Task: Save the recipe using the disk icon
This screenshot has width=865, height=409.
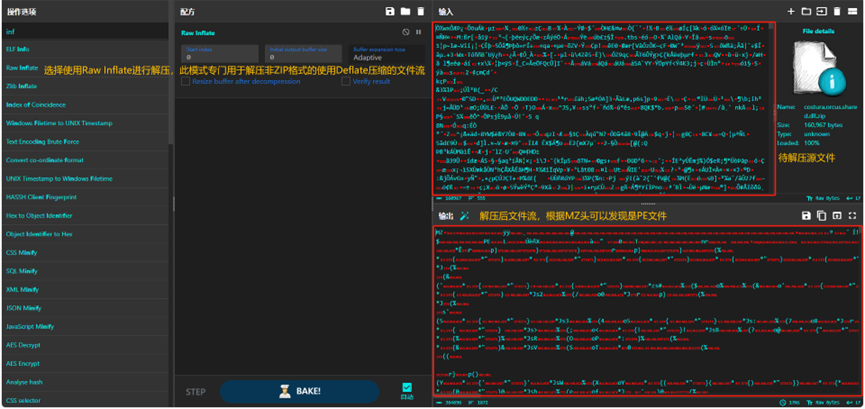Action: click(x=390, y=11)
